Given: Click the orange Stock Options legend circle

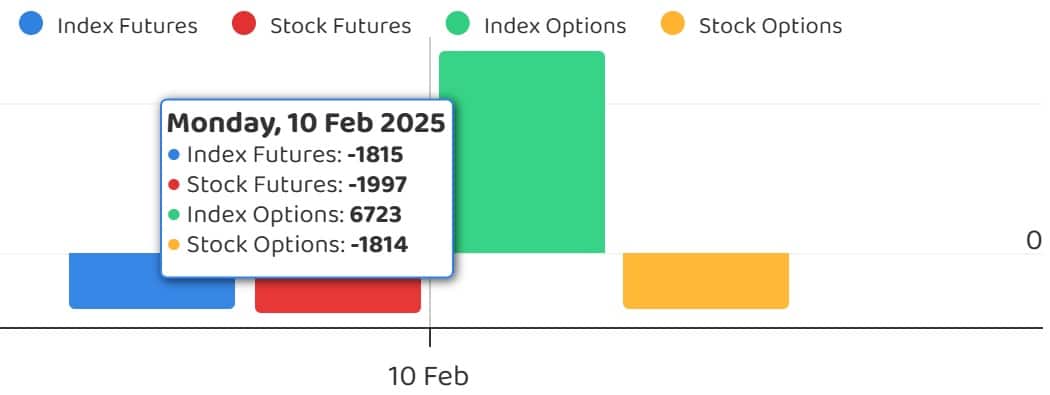Looking at the screenshot, I should coord(672,24).
